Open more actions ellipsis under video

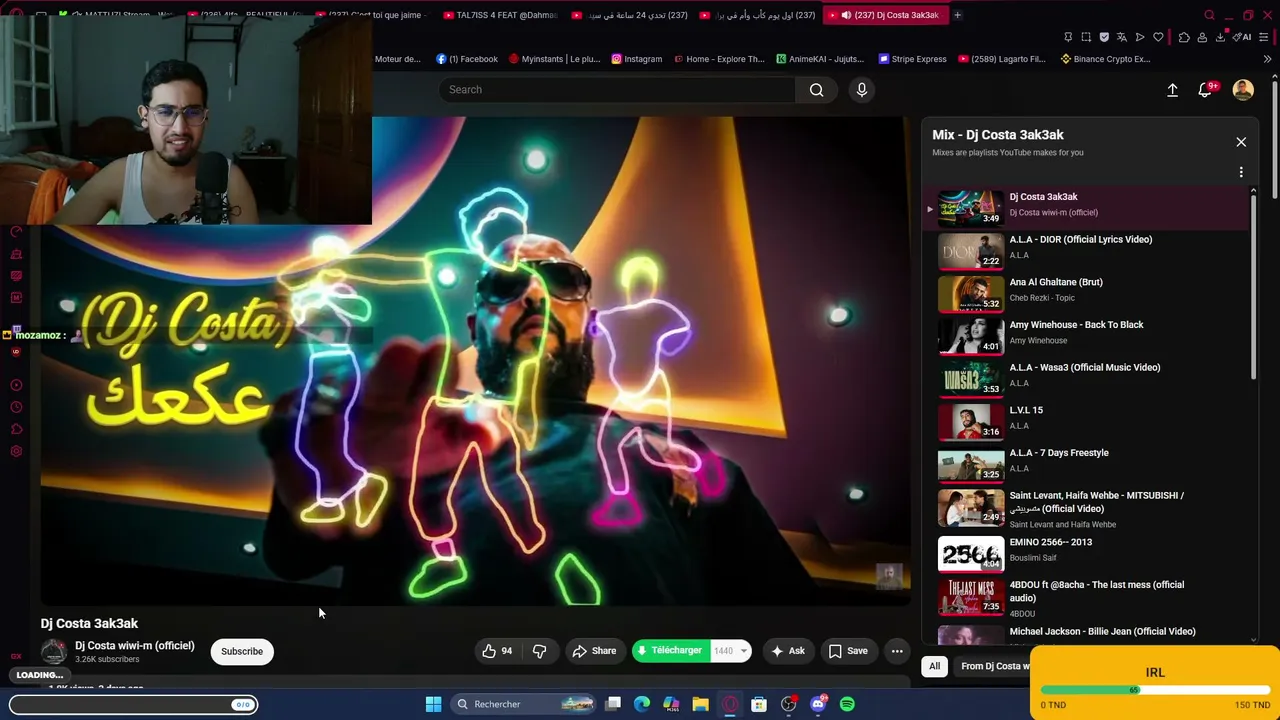[x=897, y=651]
